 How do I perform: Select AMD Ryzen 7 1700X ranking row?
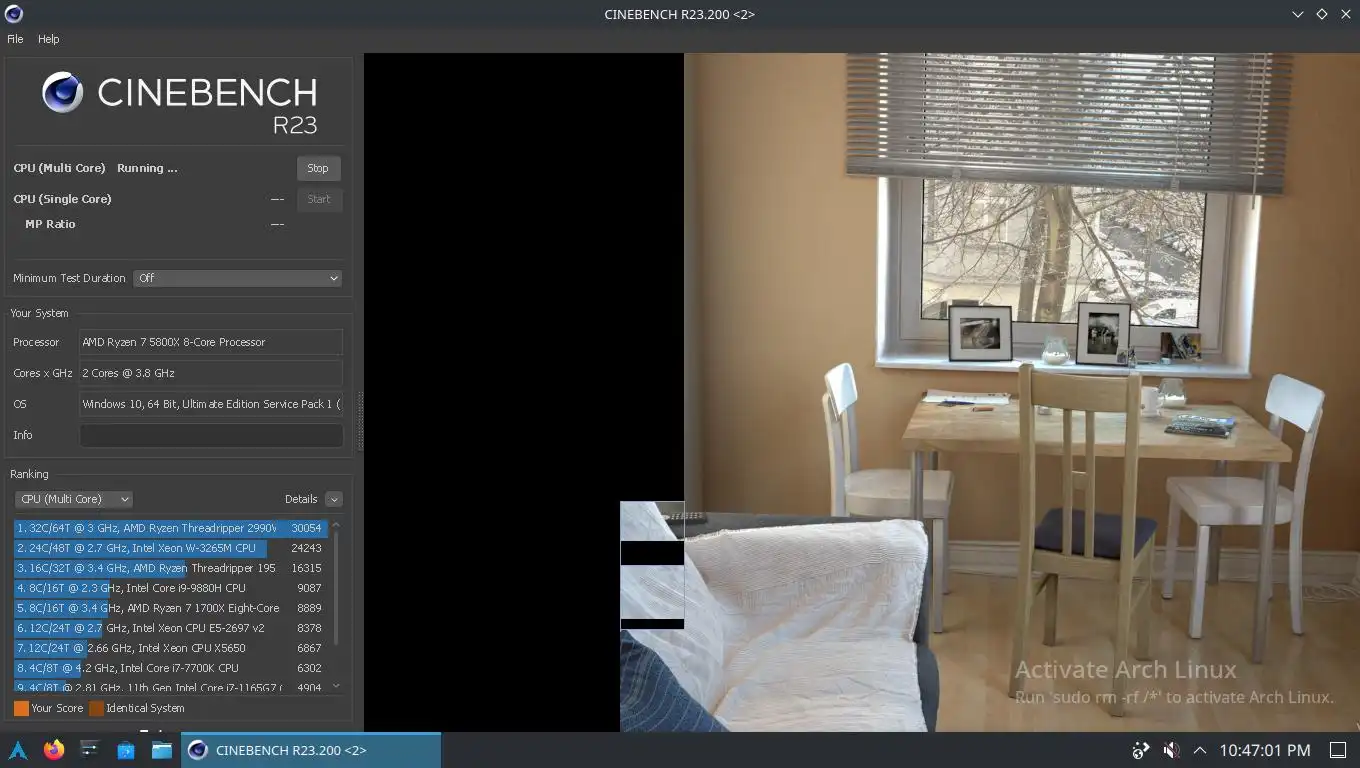tap(170, 608)
